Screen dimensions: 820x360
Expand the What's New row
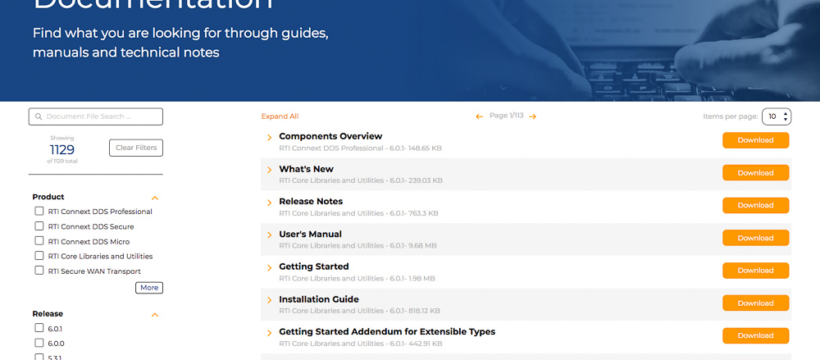(x=269, y=170)
